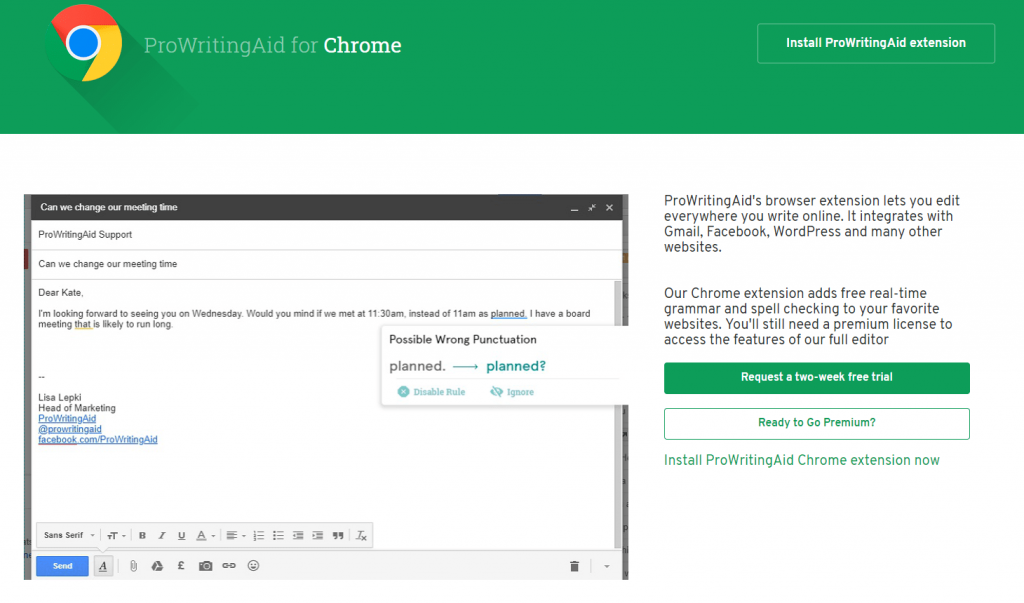This screenshot has height=603, width=1024.
Task: Click the compose window scrollbar
Action: (618, 414)
